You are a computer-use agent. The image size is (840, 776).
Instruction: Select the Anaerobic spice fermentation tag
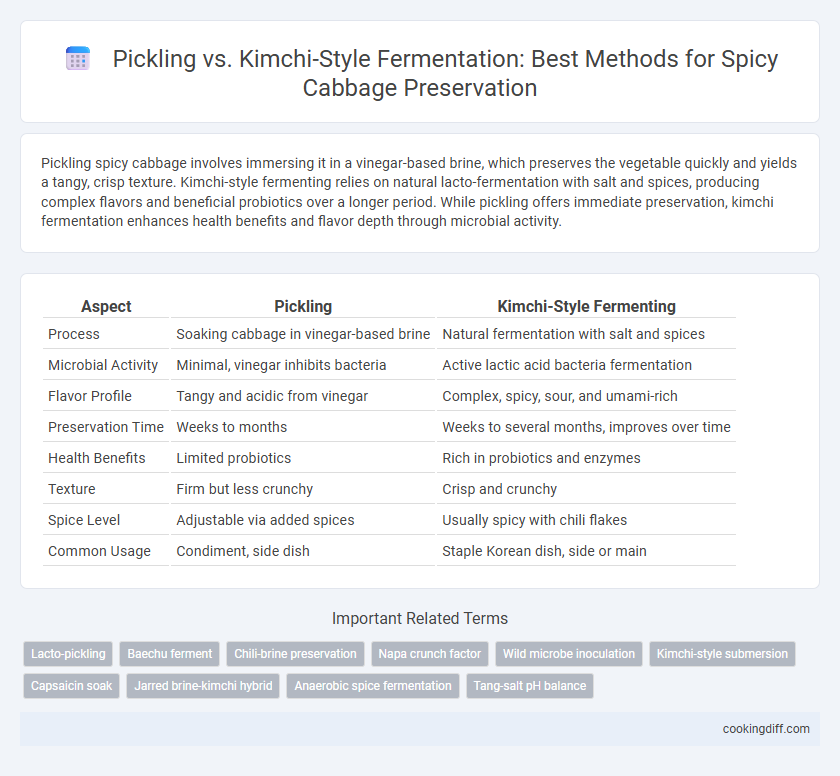[373, 685]
